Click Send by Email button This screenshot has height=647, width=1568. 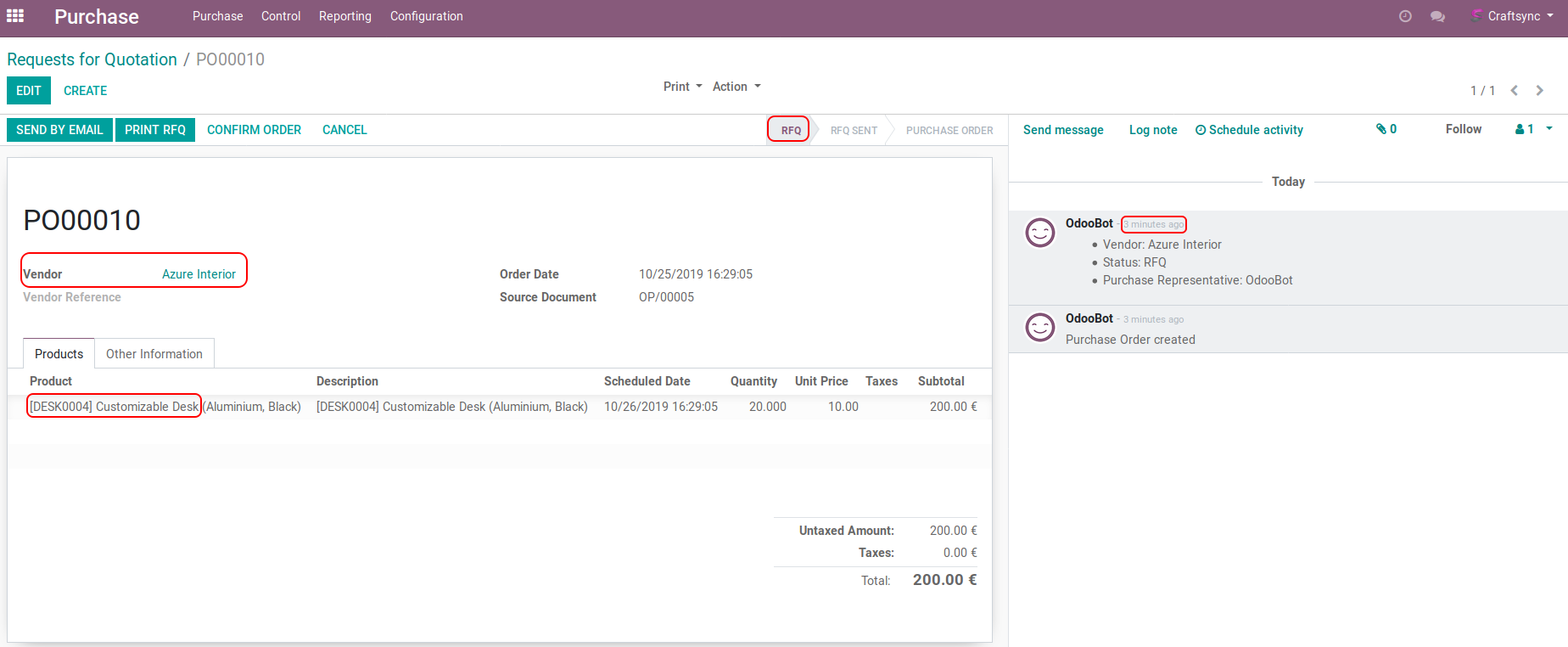coord(59,130)
